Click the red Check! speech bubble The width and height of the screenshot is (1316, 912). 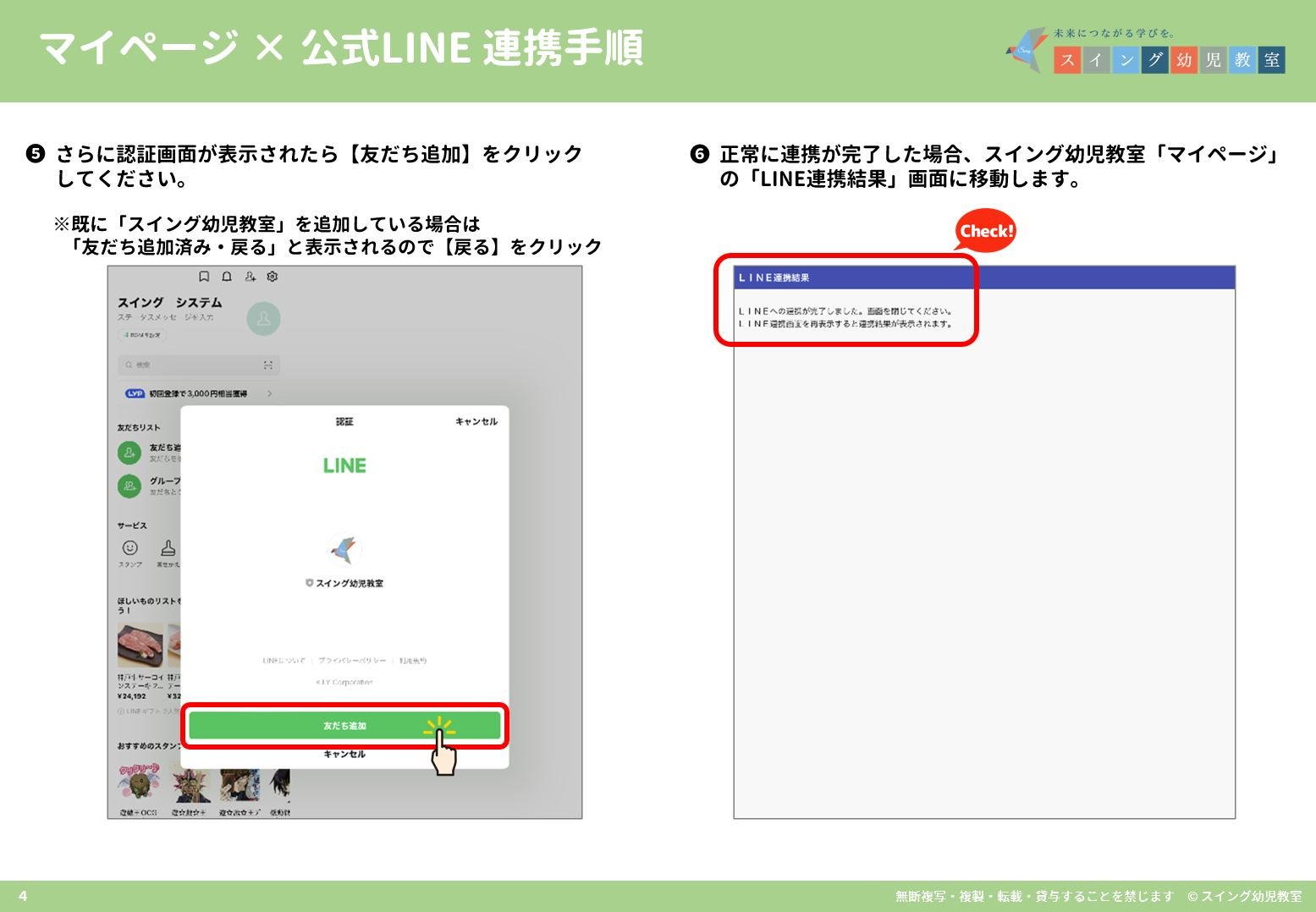[985, 230]
